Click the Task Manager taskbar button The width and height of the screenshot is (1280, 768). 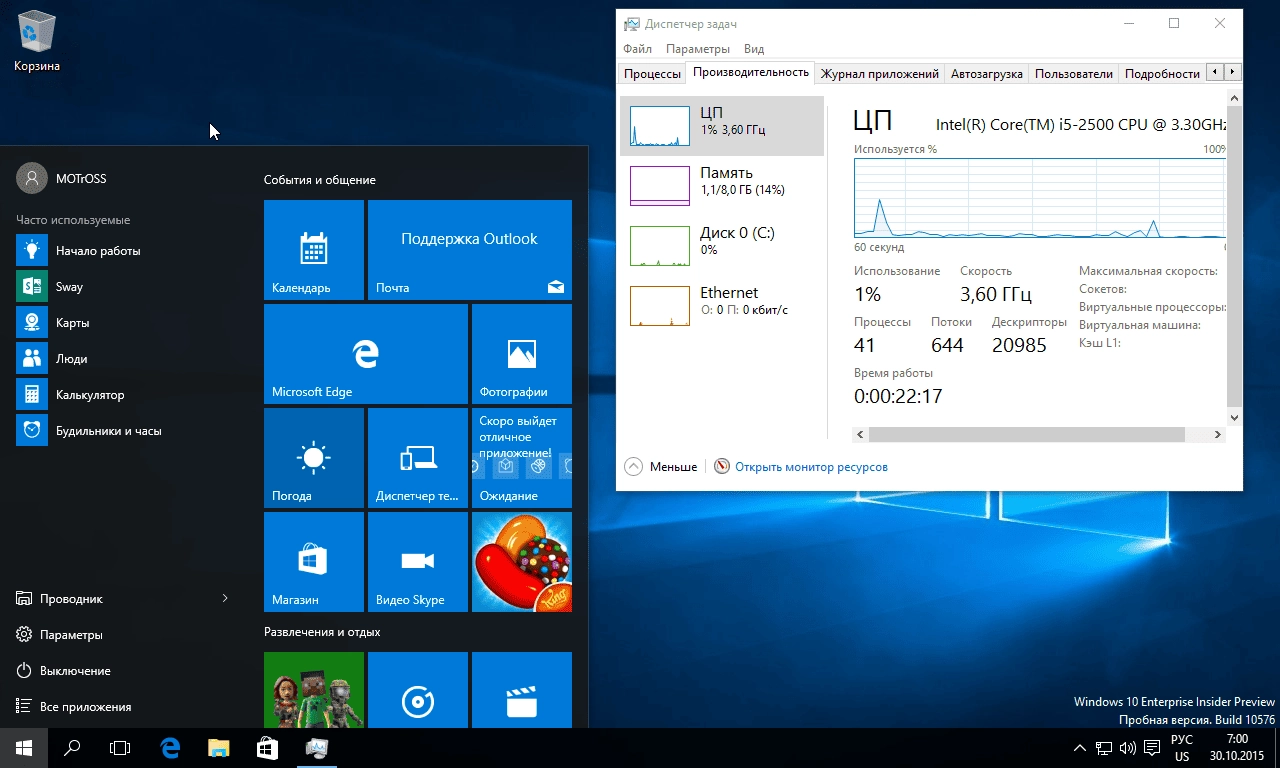point(317,748)
